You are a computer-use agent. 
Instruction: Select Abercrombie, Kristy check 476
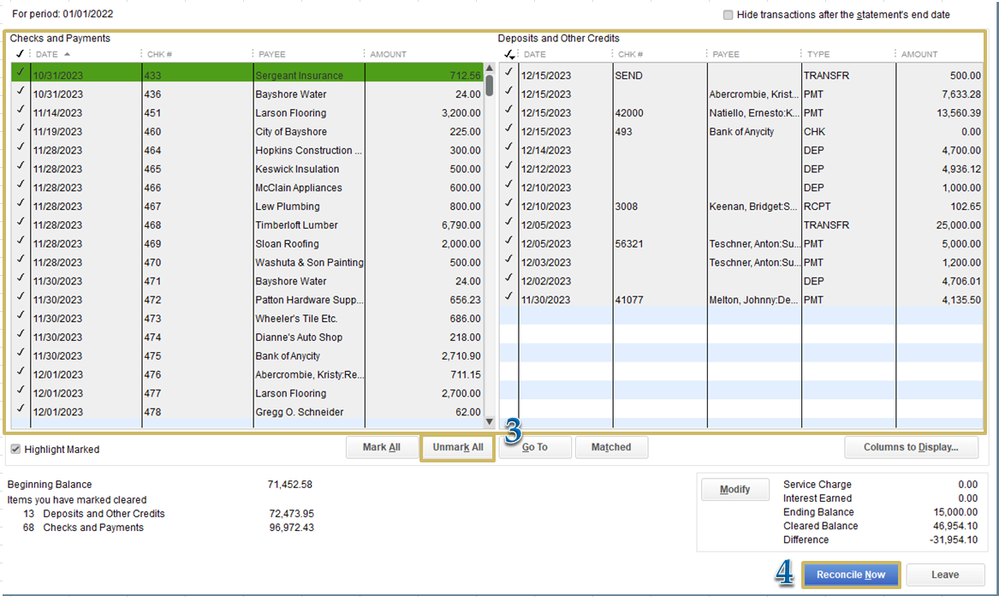tap(247, 375)
